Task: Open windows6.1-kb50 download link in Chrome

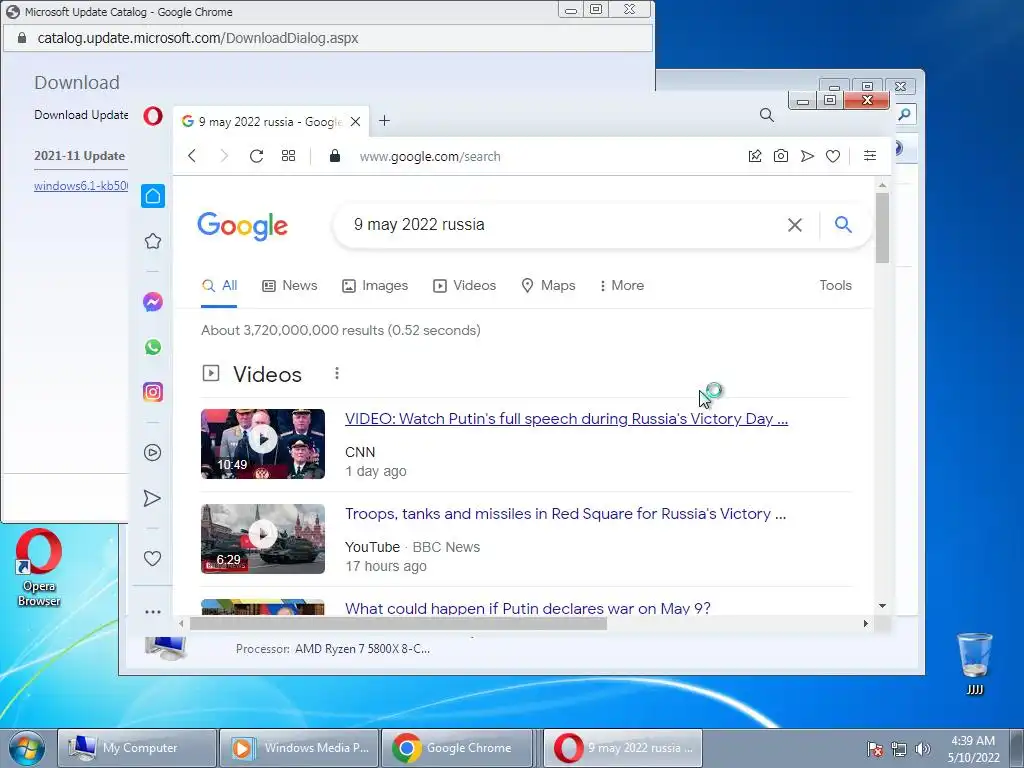Action: tap(81, 186)
